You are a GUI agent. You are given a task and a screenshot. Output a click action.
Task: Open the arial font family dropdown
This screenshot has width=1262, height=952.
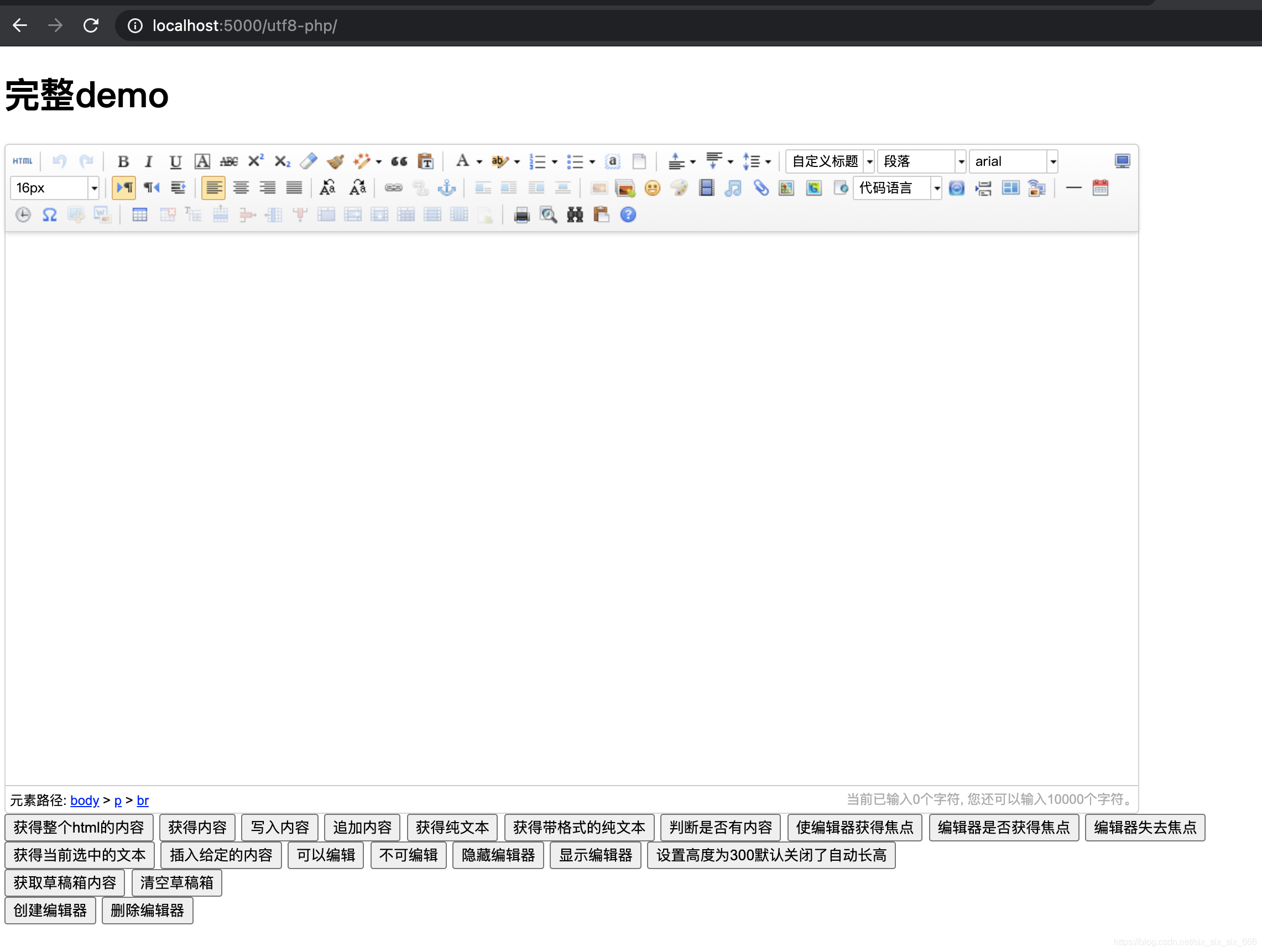(1052, 161)
